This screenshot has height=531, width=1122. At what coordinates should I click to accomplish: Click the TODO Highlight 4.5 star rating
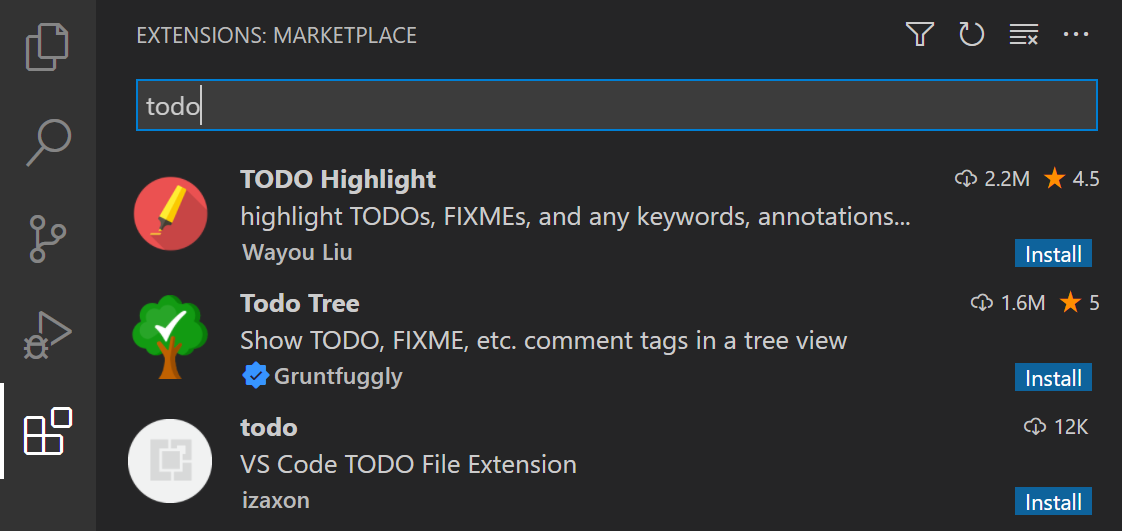(x=1071, y=180)
